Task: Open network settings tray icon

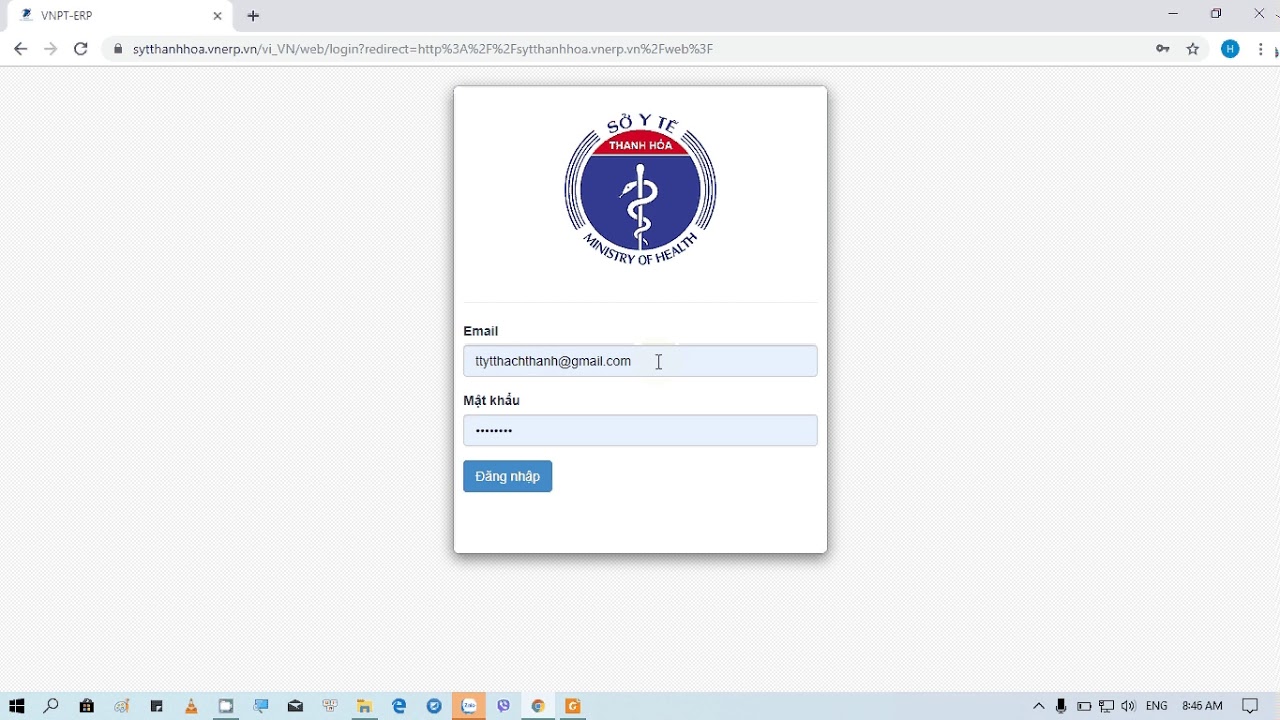Action: coord(1106,706)
